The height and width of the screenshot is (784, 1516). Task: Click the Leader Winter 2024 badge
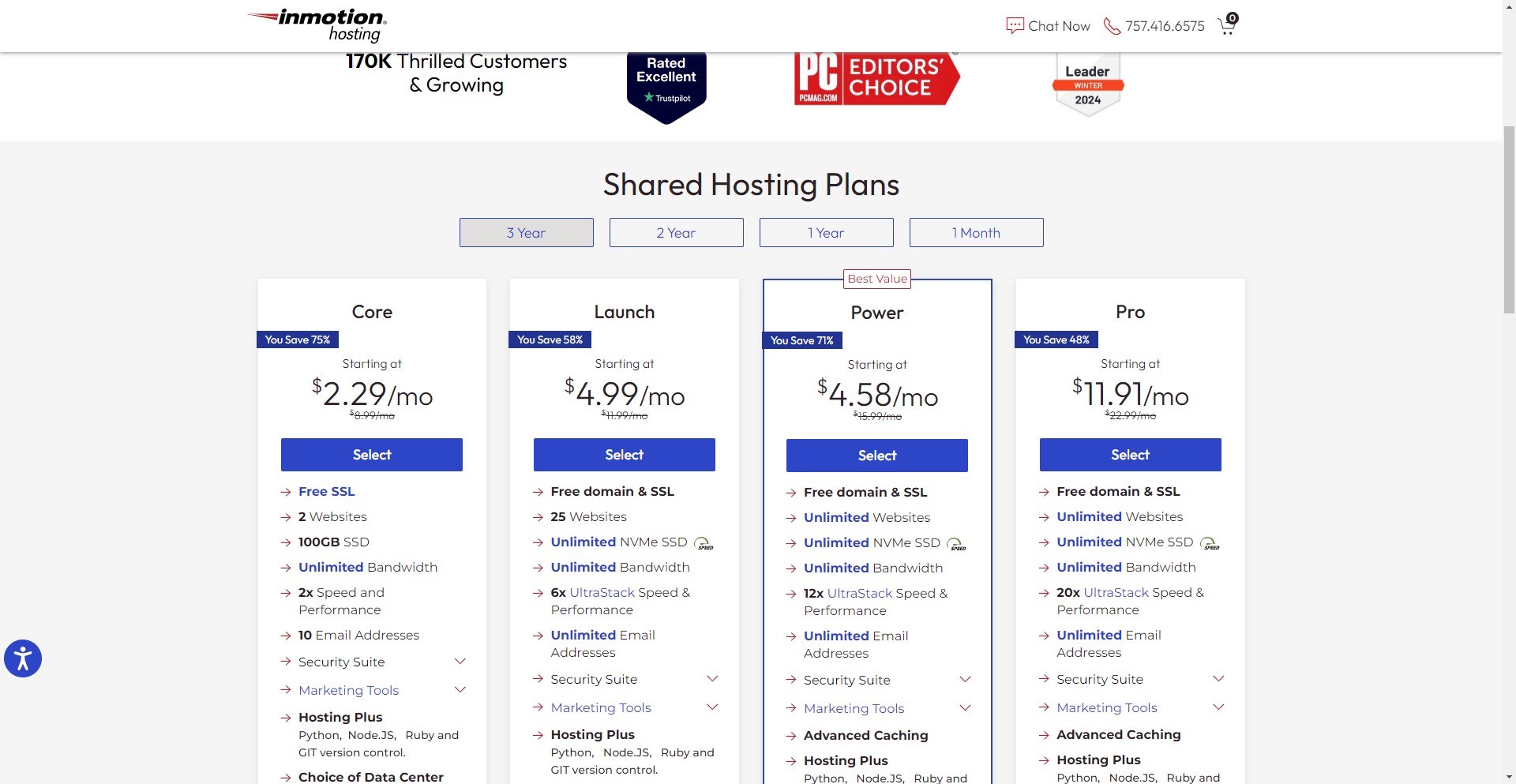pos(1088,85)
